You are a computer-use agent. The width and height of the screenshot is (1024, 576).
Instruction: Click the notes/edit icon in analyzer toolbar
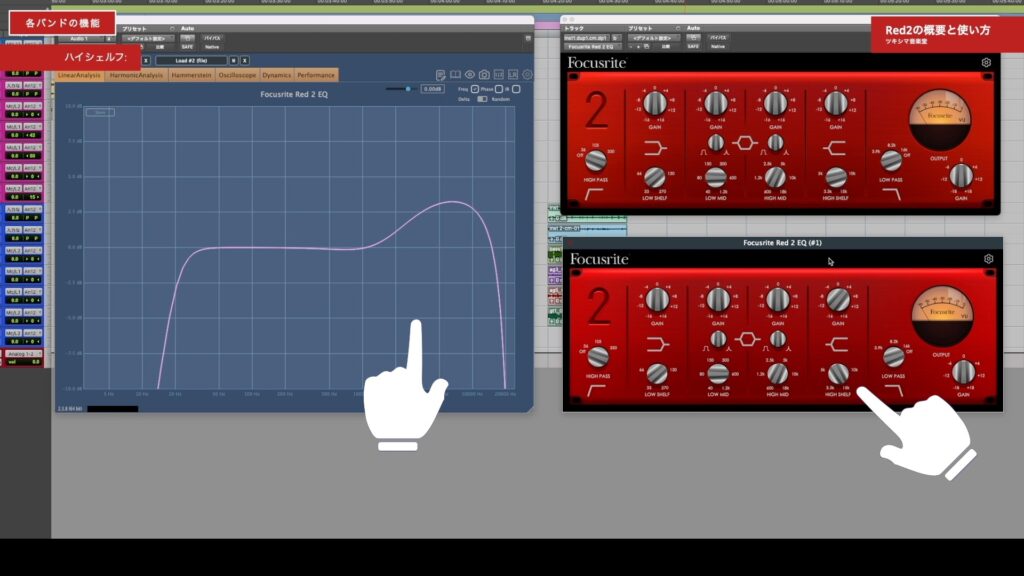441,75
